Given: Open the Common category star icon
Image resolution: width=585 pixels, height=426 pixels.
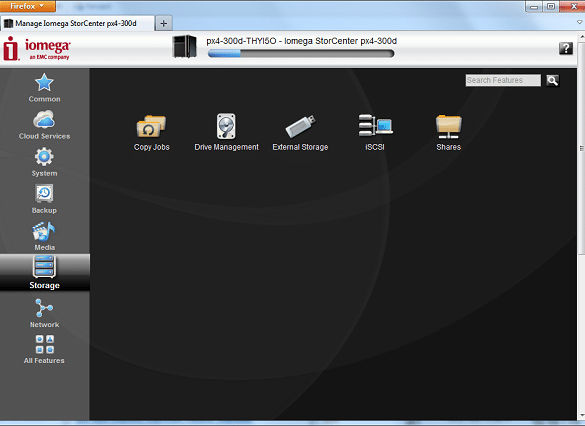Looking at the screenshot, I should pyautogui.click(x=44, y=82).
